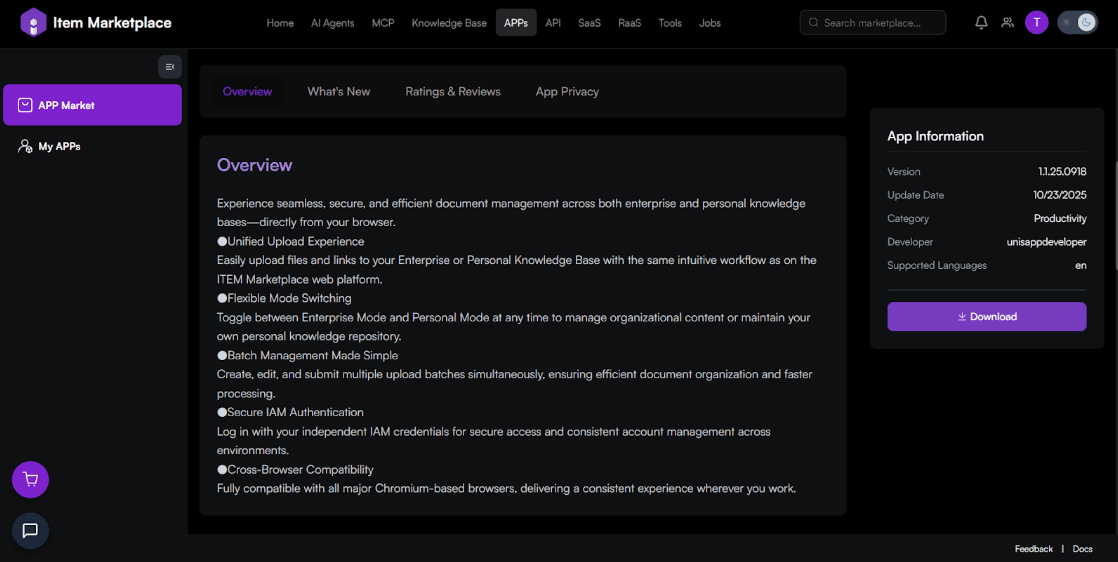Collapse the left sidebar panel
This screenshot has width=1118, height=562.
170,67
